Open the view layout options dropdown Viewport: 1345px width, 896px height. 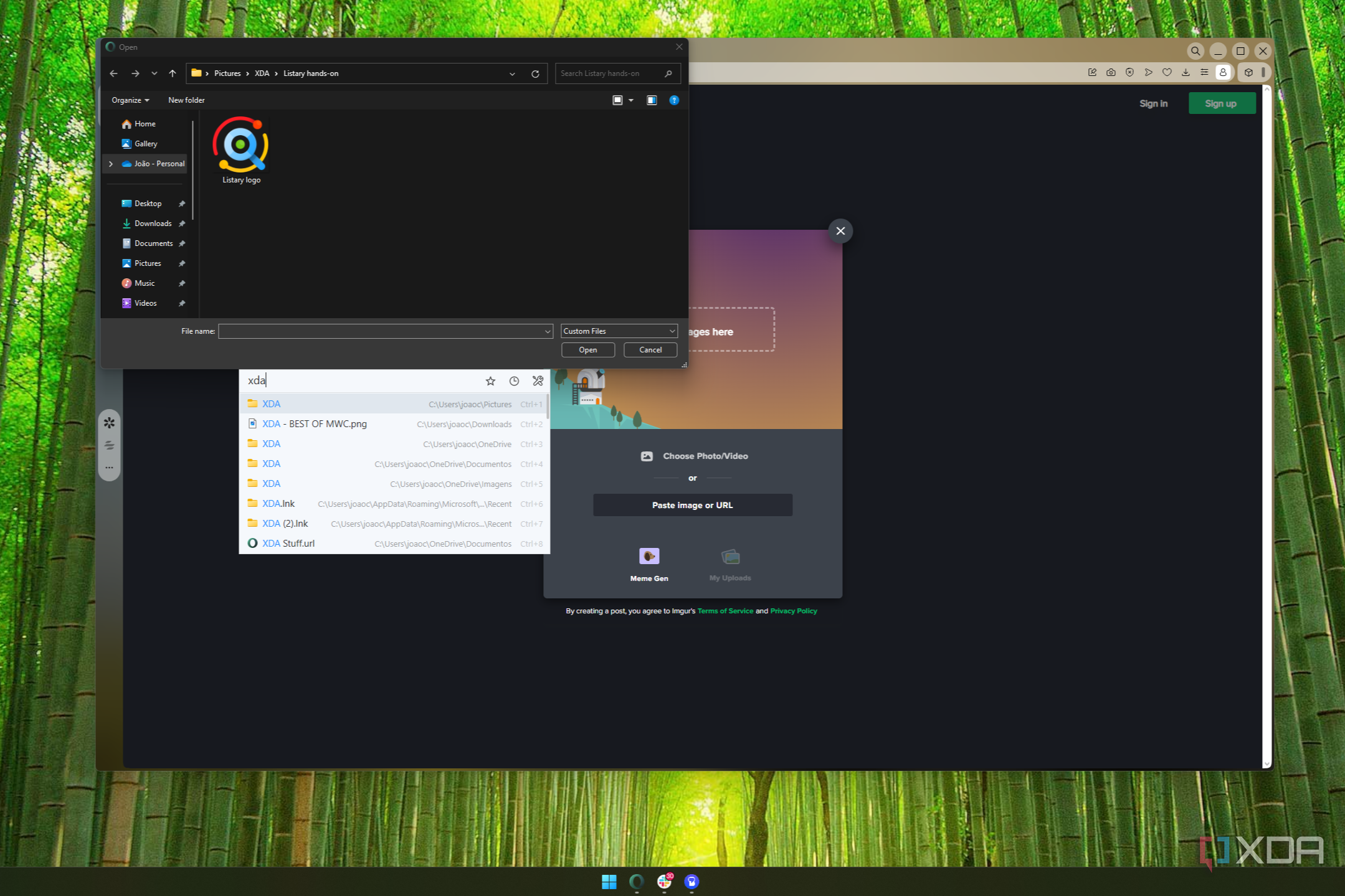click(x=631, y=100)
